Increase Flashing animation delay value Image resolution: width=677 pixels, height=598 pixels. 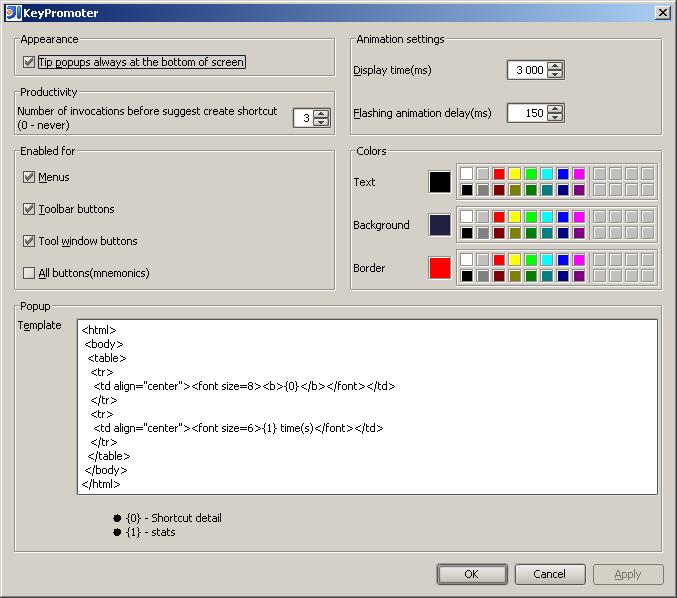555,109
